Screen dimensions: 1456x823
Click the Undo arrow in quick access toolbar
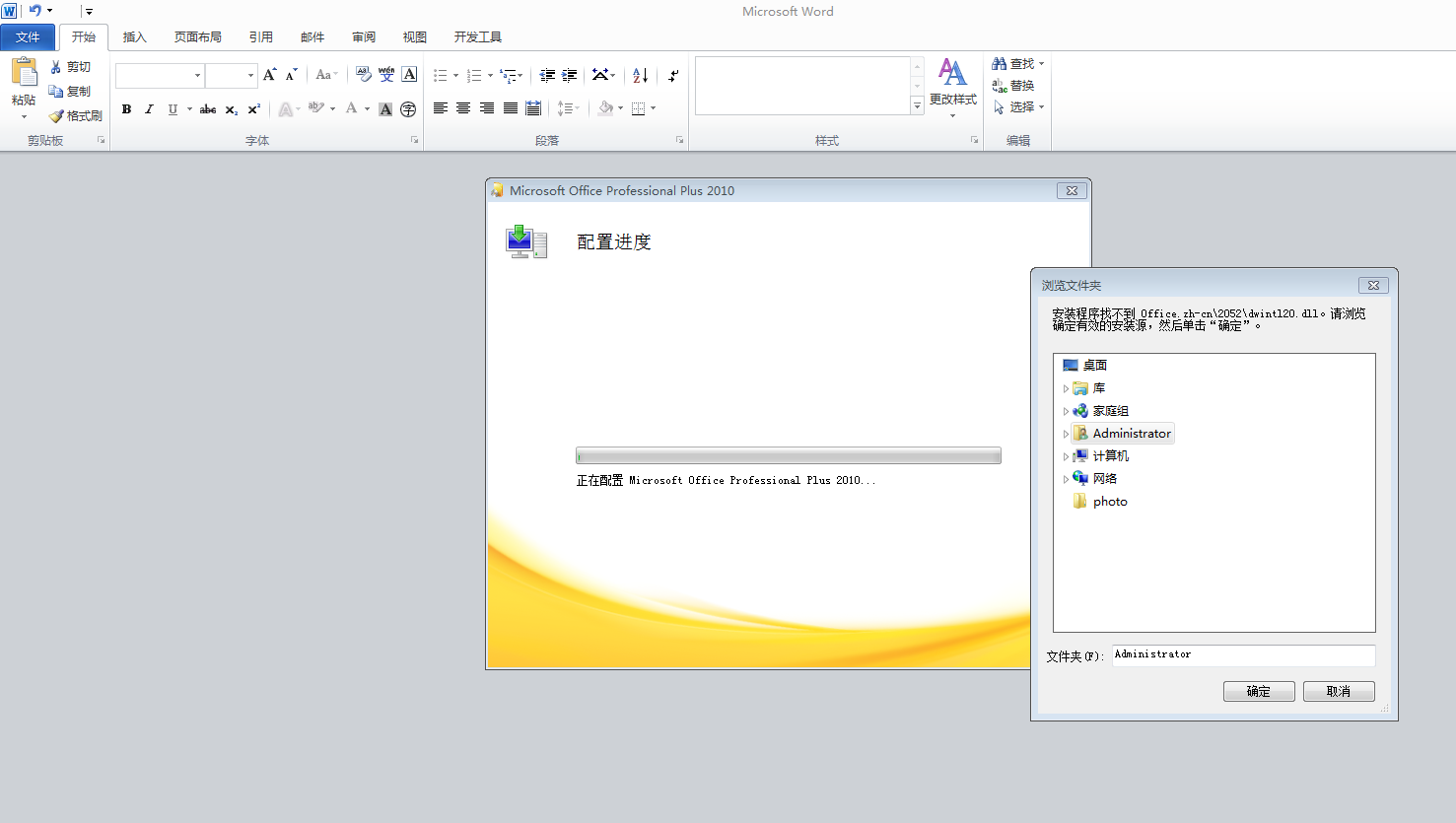pos(35,11)
